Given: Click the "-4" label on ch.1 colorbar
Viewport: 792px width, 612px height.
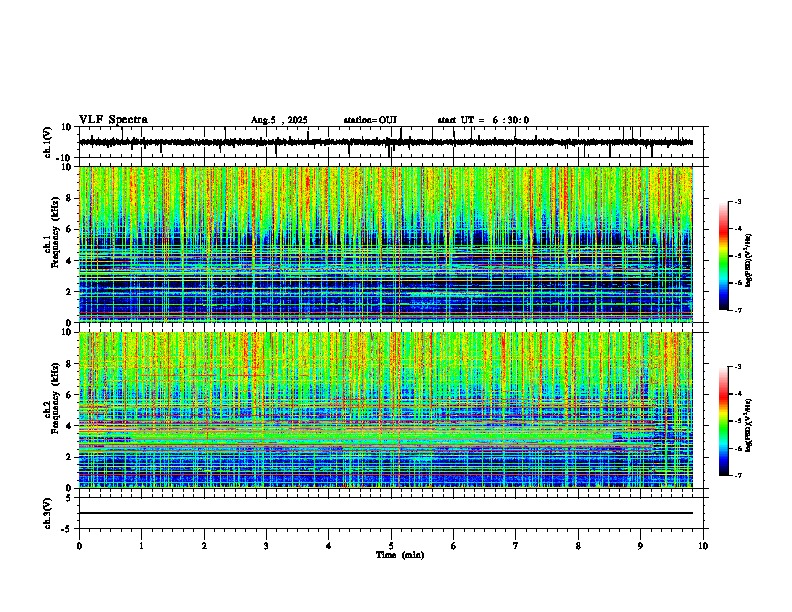Looking at the screenshot, I should point(738,228).
